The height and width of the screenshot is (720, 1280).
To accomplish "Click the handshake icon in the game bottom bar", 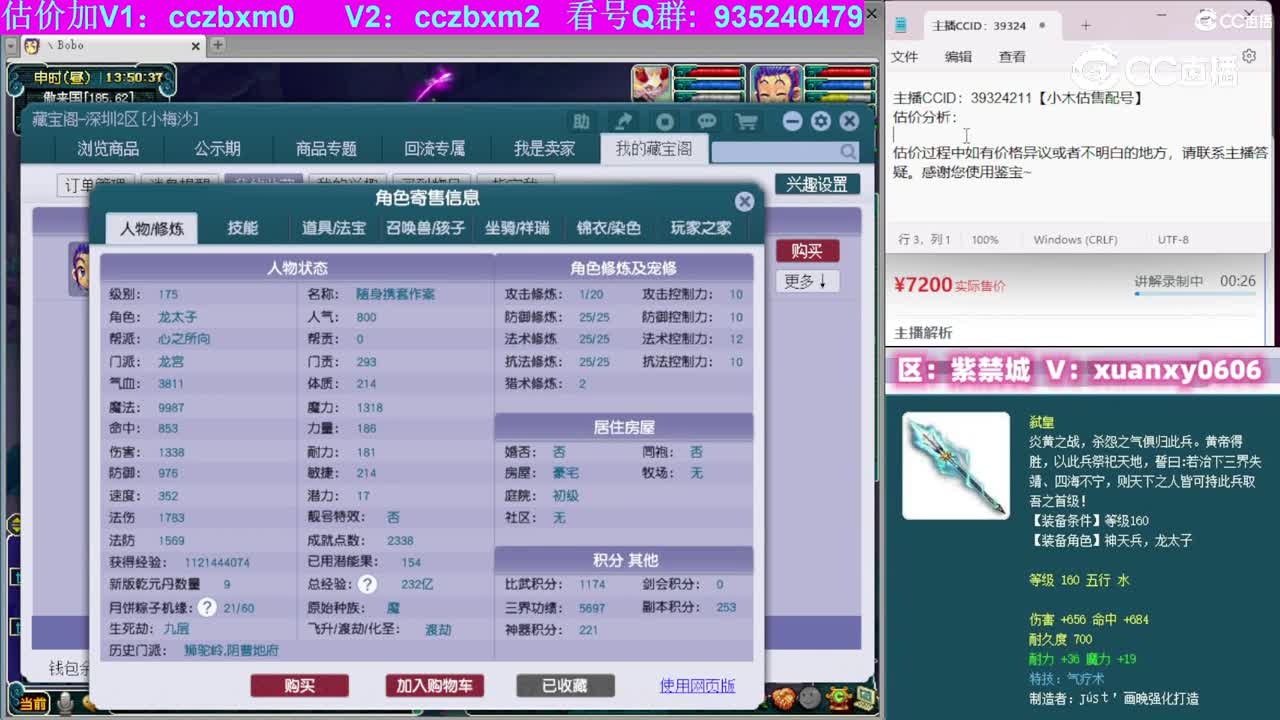I will [784, 697].
